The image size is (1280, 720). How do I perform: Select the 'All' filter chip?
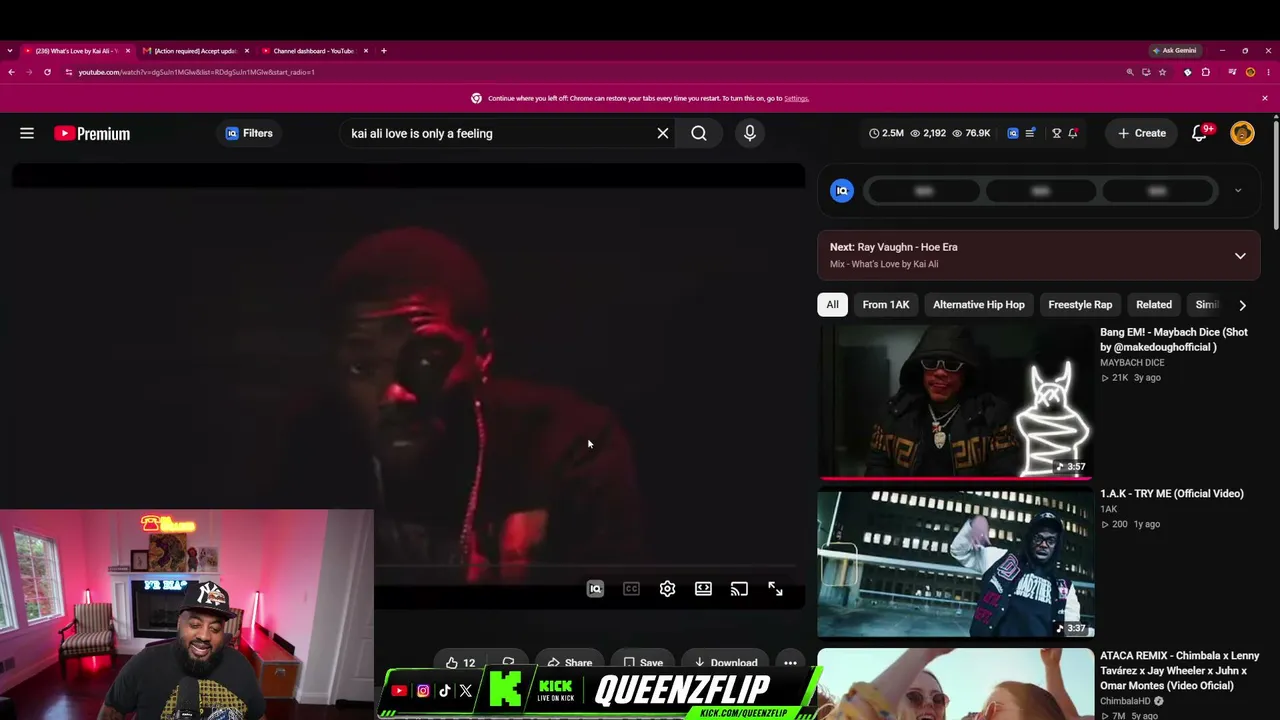832,305
